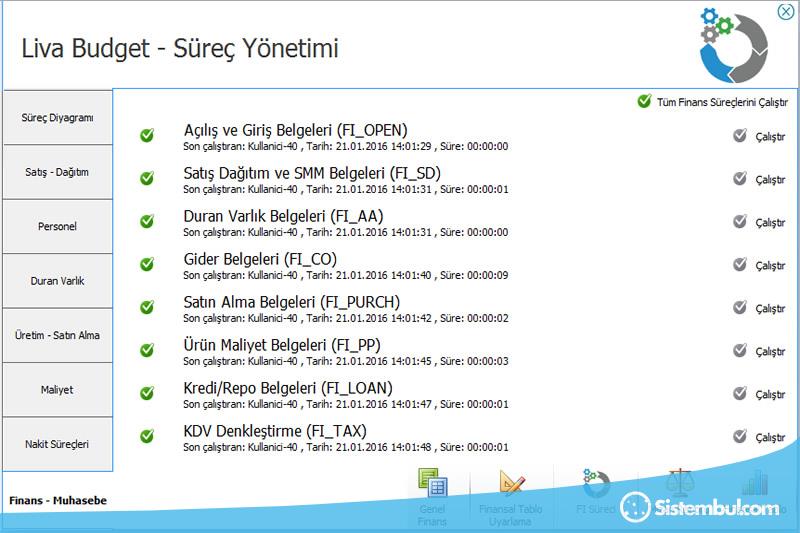This screenshot has height=533, width=800.
Task: Click the run details line ending 14:01:42
Action: coord(345,318)
